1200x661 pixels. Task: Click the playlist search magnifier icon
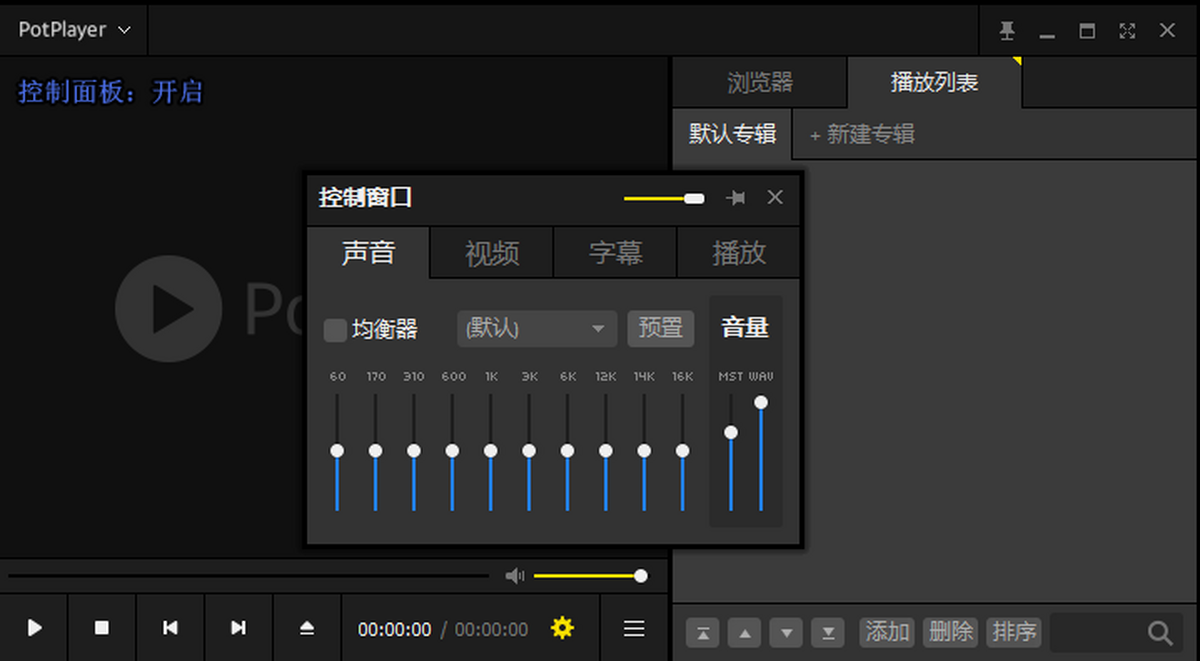coord(1160,633)
